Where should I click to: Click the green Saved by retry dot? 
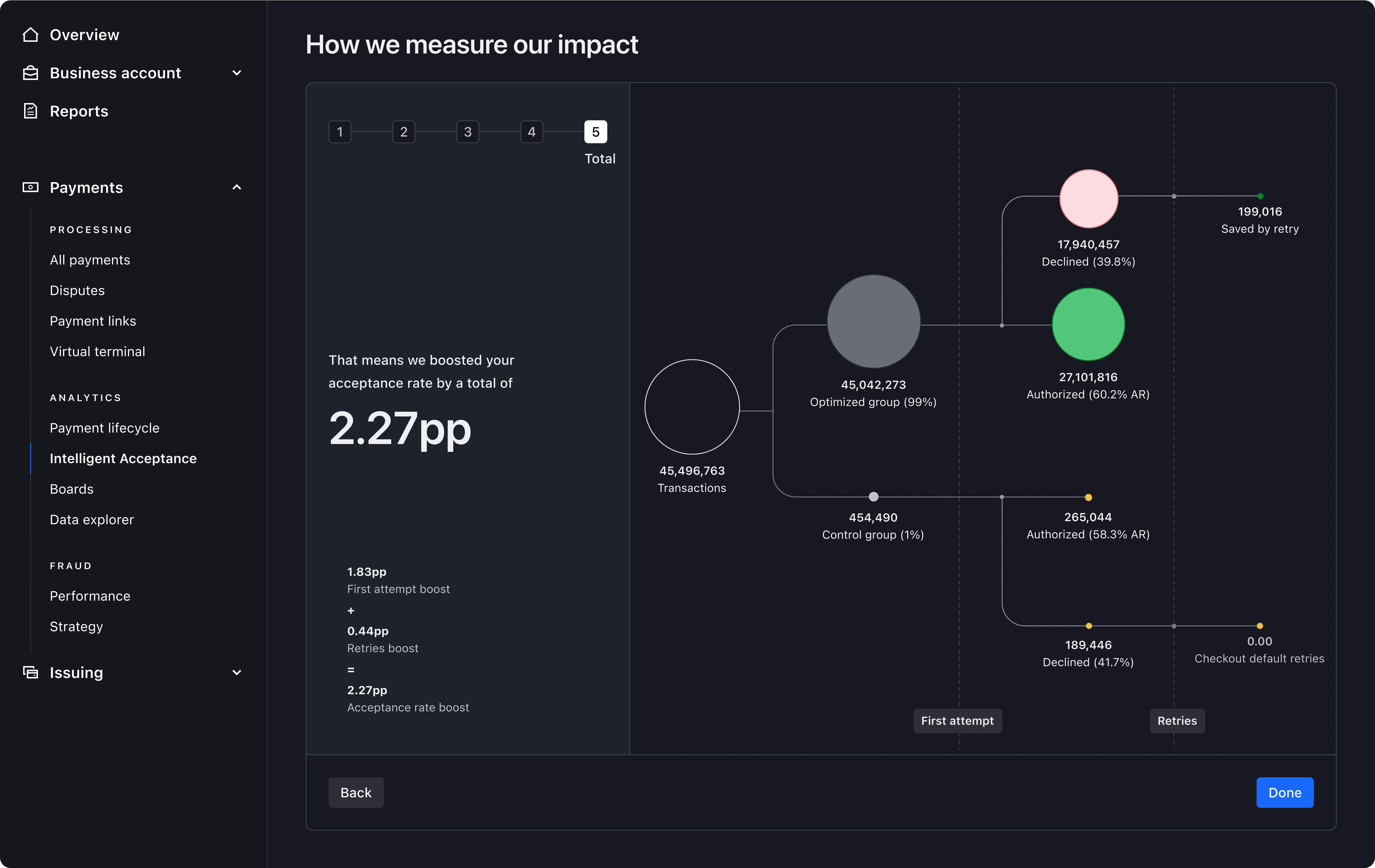[x=1260, y=196]
